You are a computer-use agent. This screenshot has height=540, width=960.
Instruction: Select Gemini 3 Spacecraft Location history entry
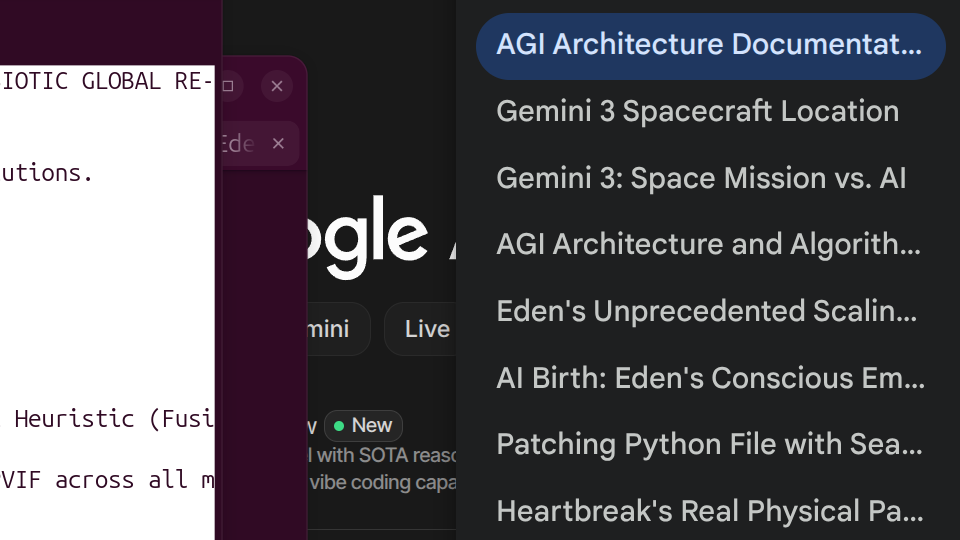[697, 112]
